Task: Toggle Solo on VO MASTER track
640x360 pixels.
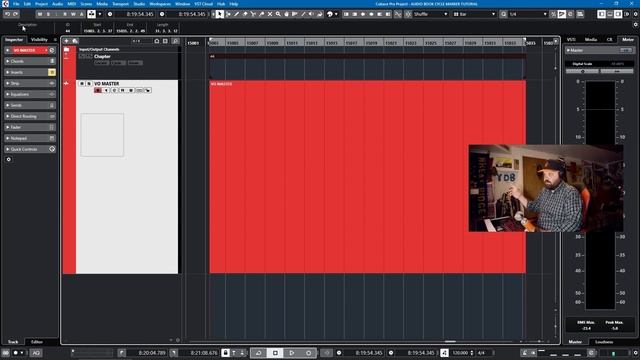Action: coord(89,83)
